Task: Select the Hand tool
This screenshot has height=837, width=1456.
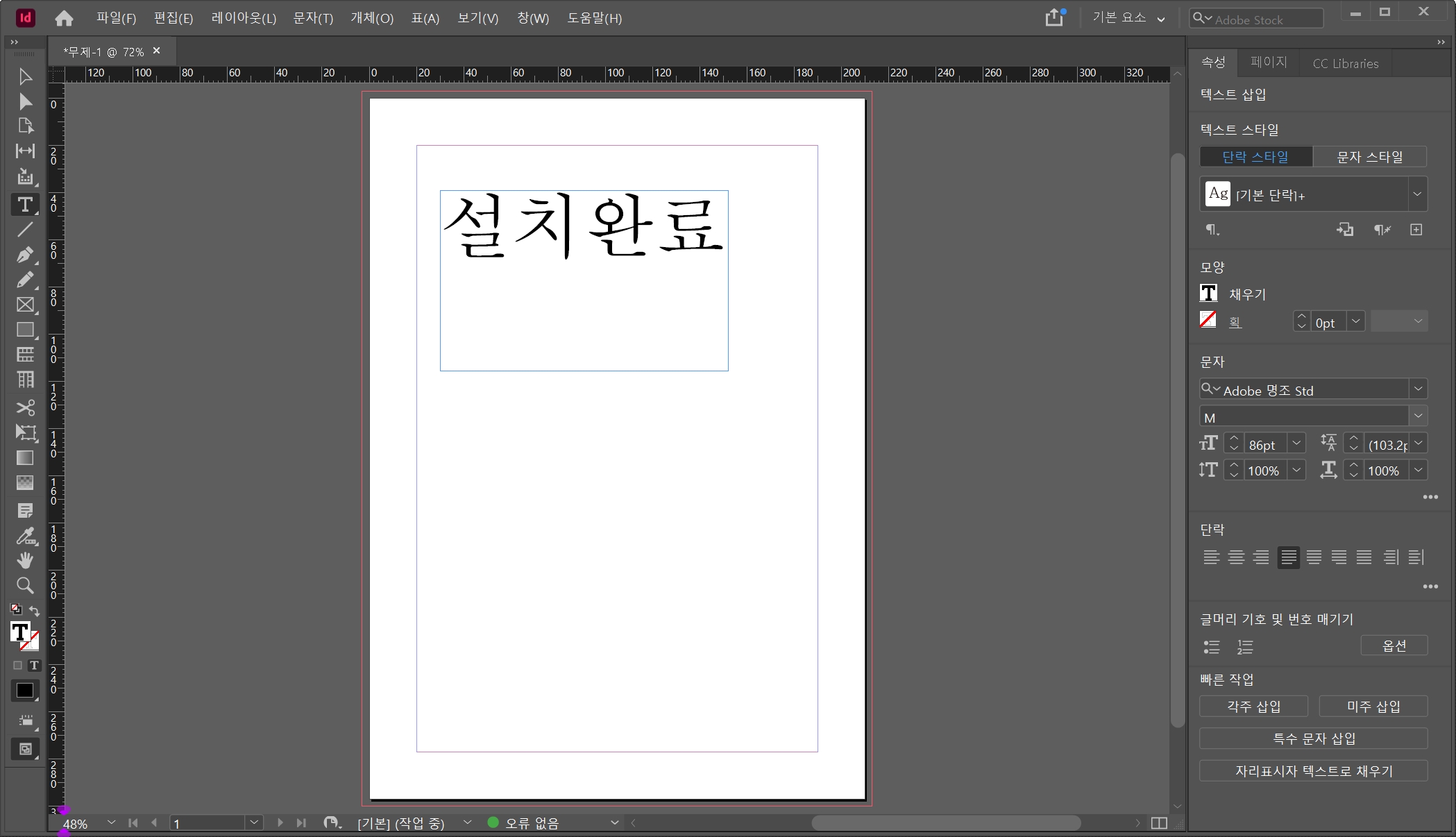Action: pyautogui.click(x=25, y=560)
